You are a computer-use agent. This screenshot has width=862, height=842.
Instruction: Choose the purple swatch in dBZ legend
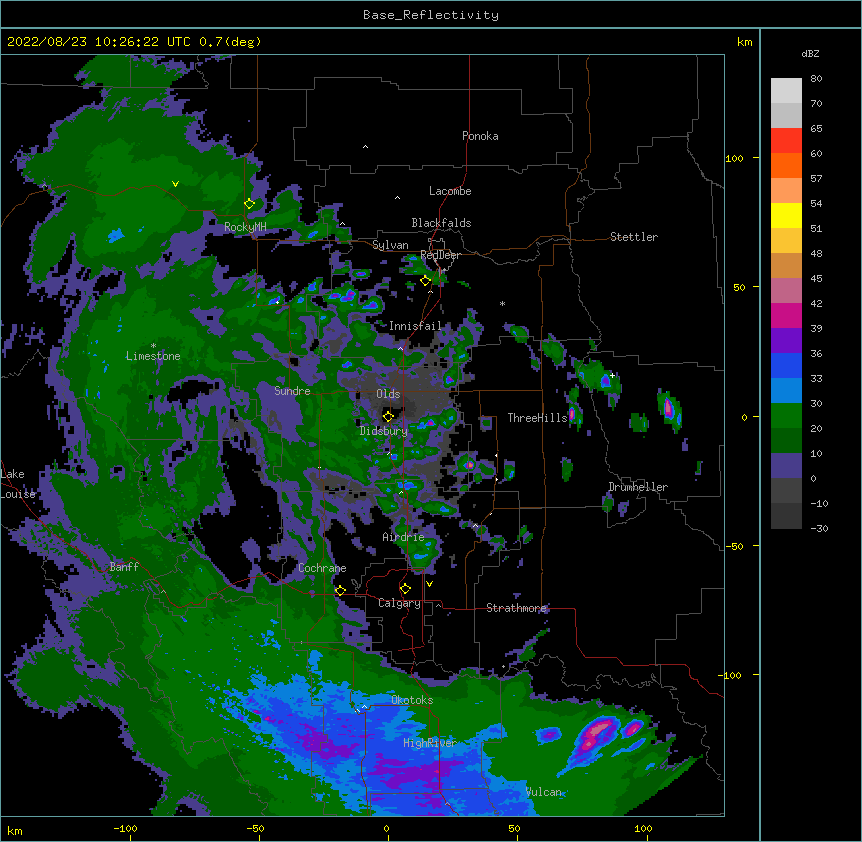click(786, 341)
